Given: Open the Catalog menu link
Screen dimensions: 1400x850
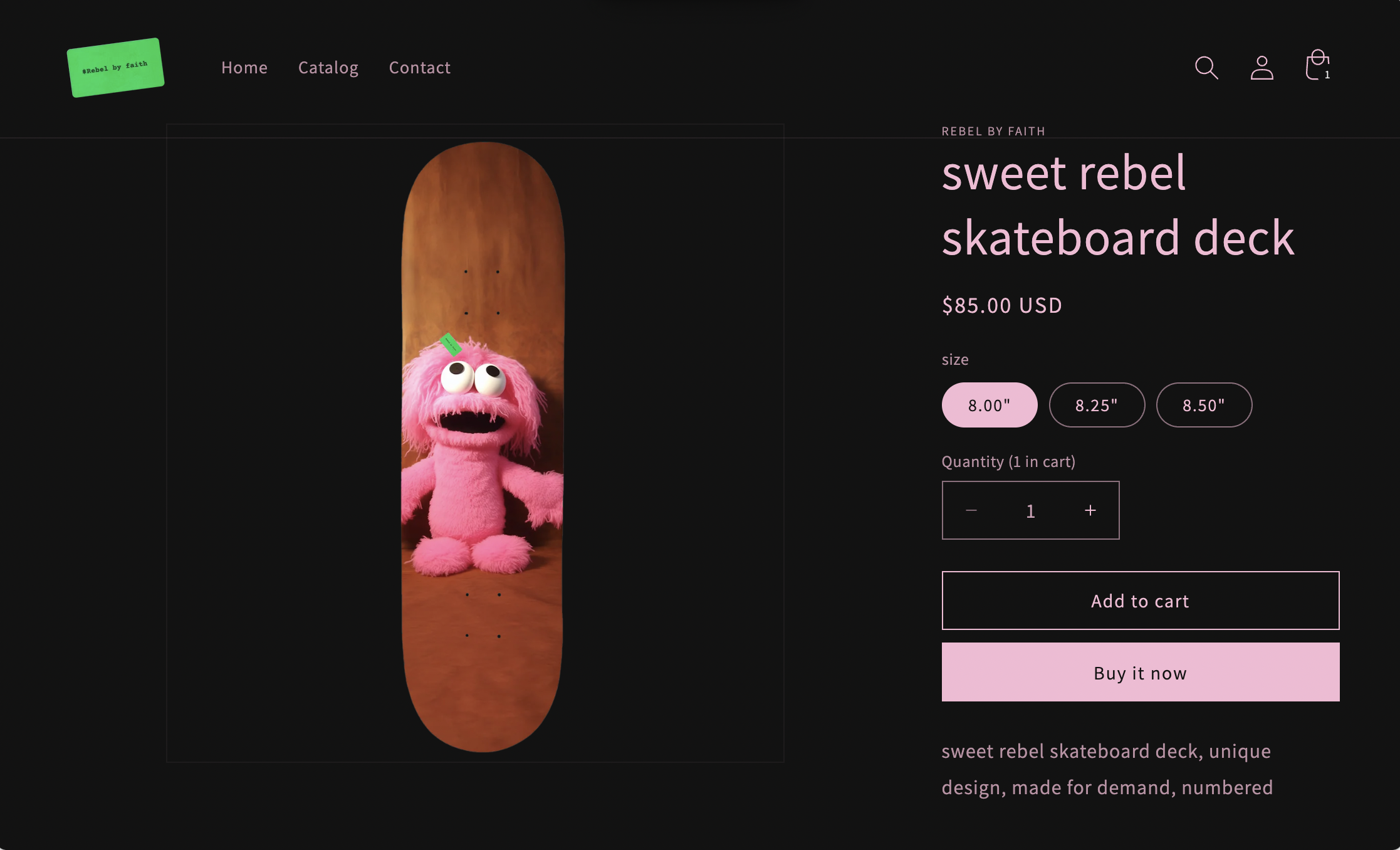Looking at the screenshot, I should [x=328, y=68].
